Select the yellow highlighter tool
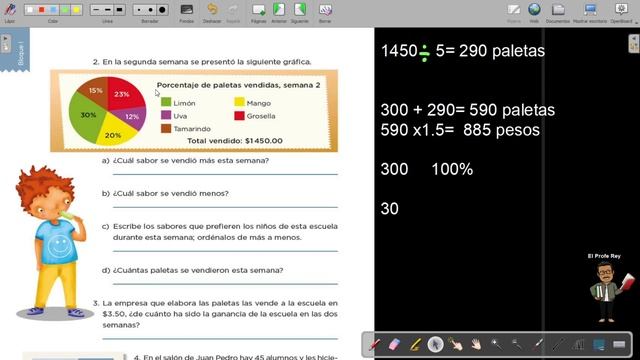 coord(415,344)
